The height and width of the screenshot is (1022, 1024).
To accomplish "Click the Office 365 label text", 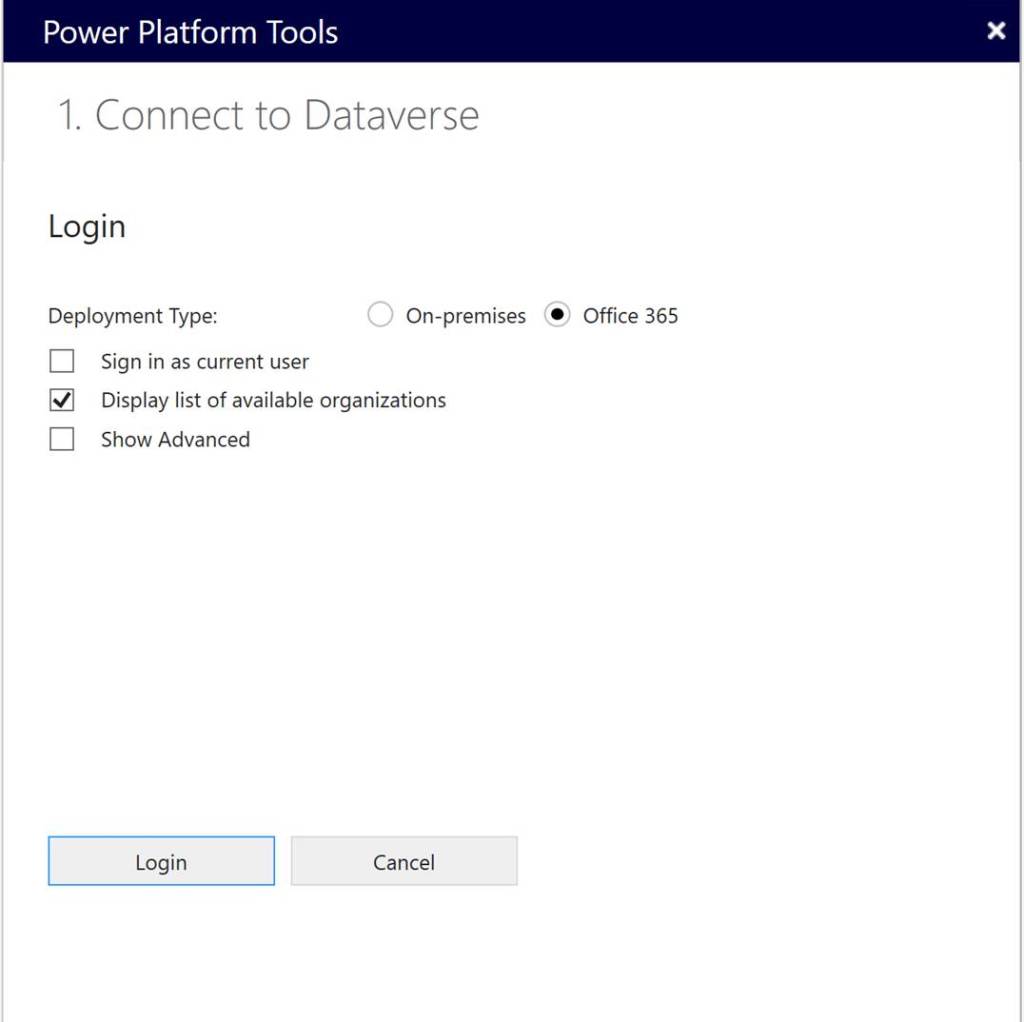I will [x=630, y=316].
